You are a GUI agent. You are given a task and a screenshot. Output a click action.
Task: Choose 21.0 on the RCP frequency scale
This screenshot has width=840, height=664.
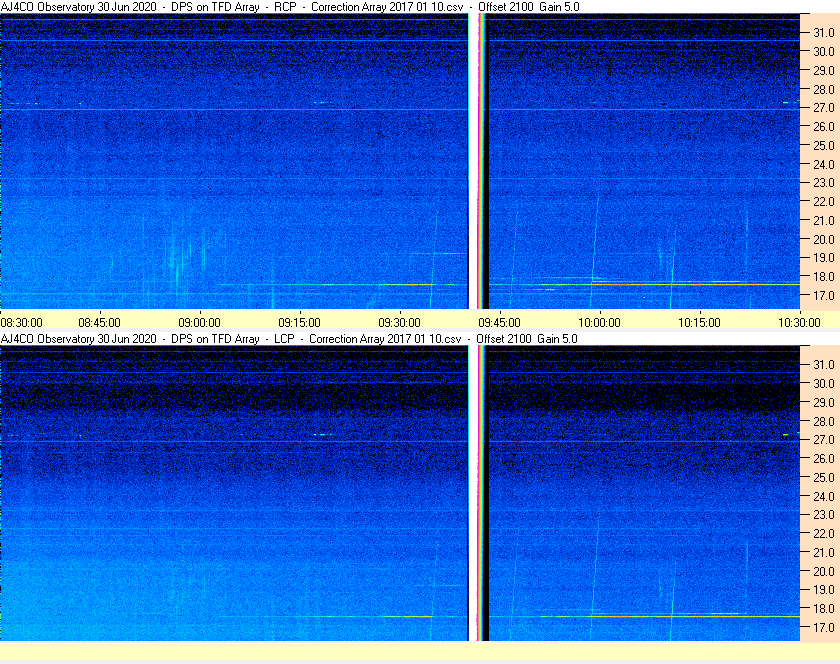(x=824, y=220)
